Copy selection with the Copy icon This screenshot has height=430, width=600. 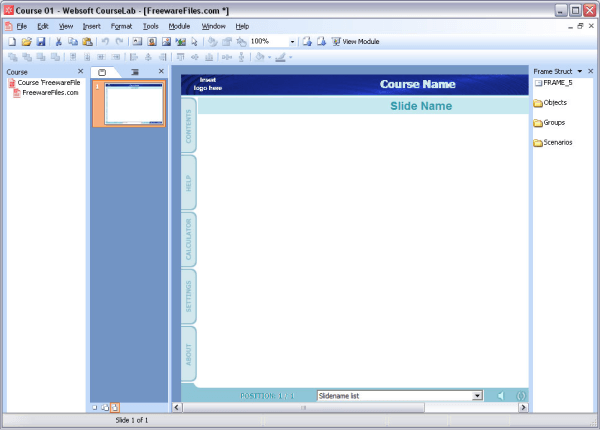[73, 41]
